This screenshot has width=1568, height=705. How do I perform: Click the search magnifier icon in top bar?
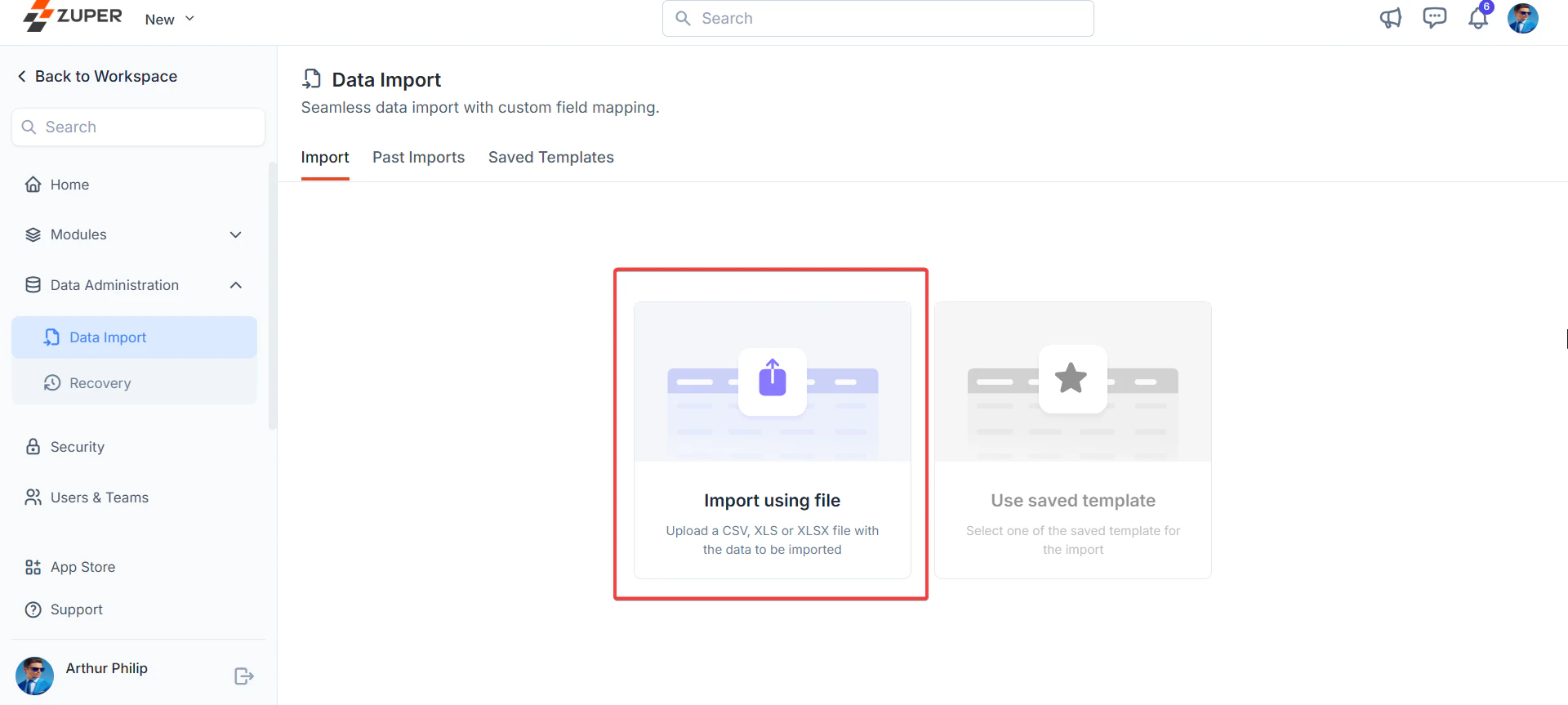(684, 18)
